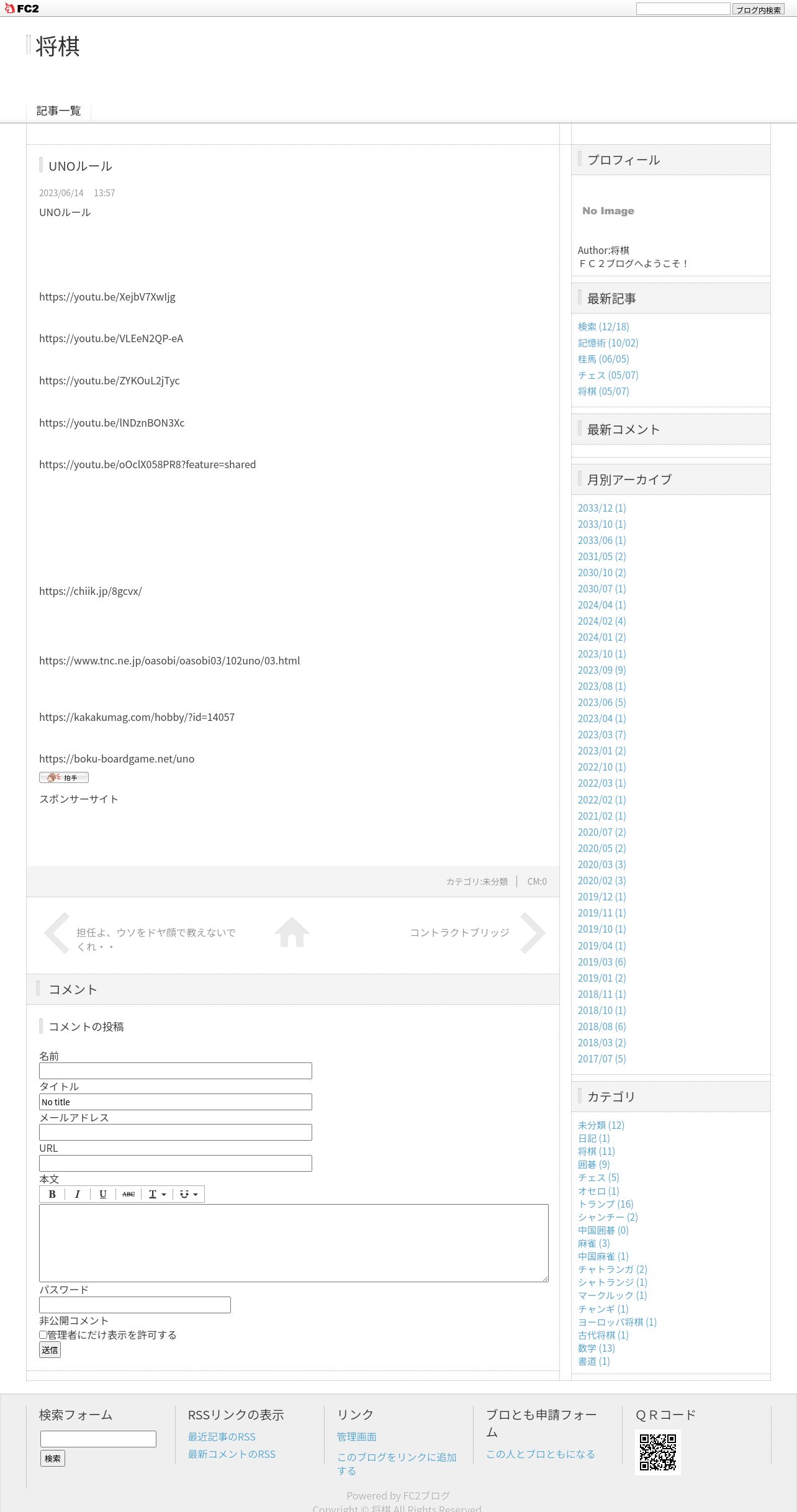The width and height of the screenshot is (797, 1512).
Task: Open recent article 検索 (12/18)
Action: tap(603, 327)
